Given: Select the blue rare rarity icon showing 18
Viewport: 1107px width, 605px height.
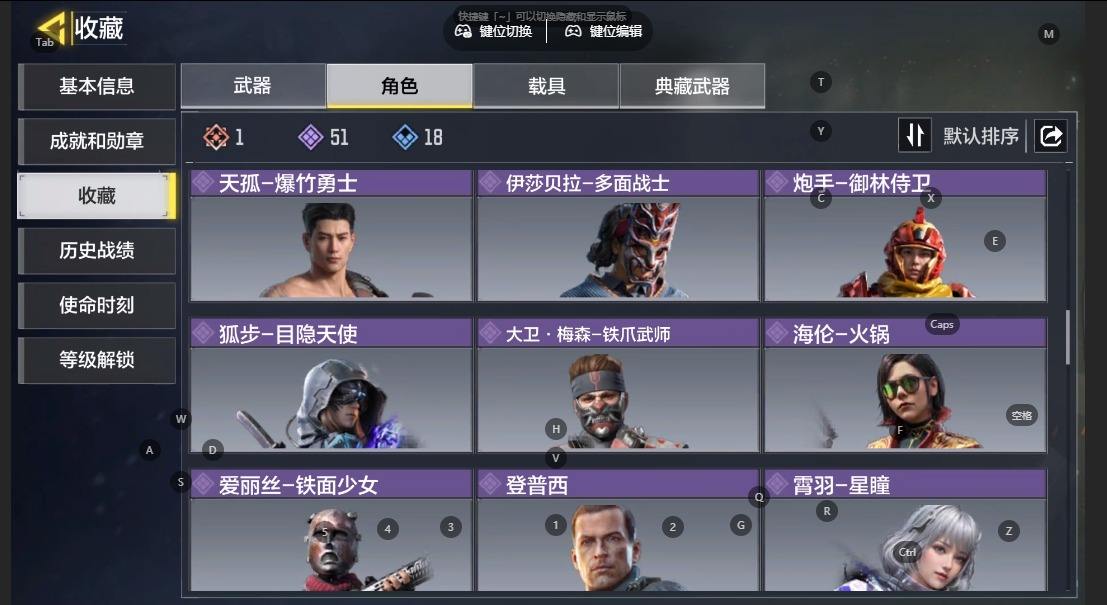Looking at the screenshot, I should click(x=405, y=137).
